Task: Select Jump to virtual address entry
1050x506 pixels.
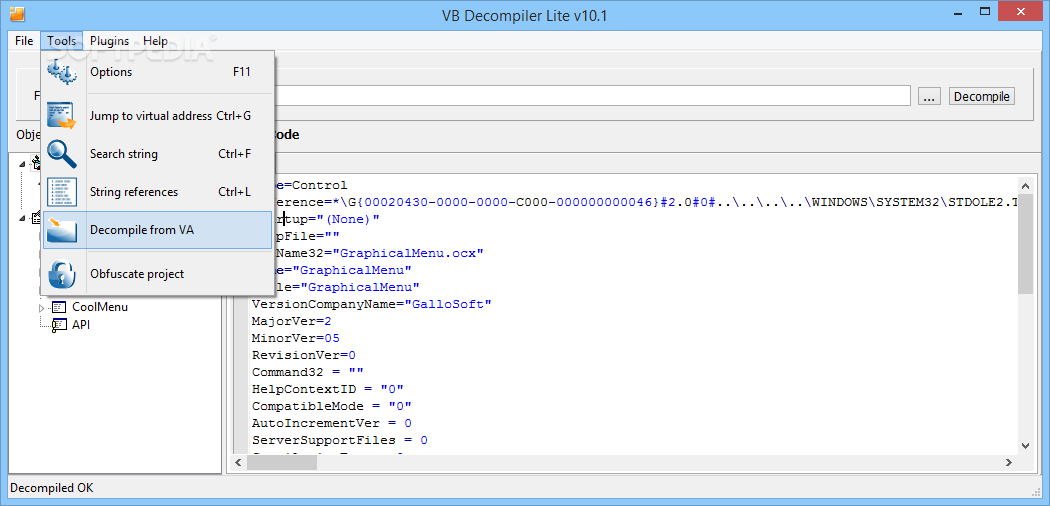Action: point(158,116)
